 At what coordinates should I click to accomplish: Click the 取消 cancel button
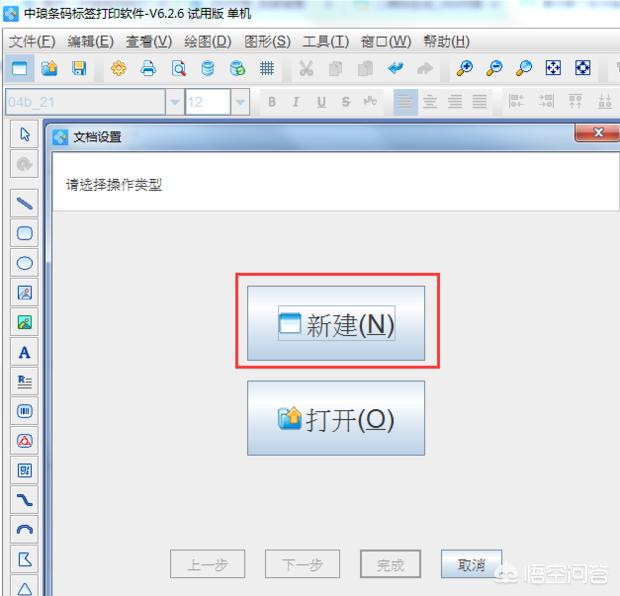pos(471,564)
